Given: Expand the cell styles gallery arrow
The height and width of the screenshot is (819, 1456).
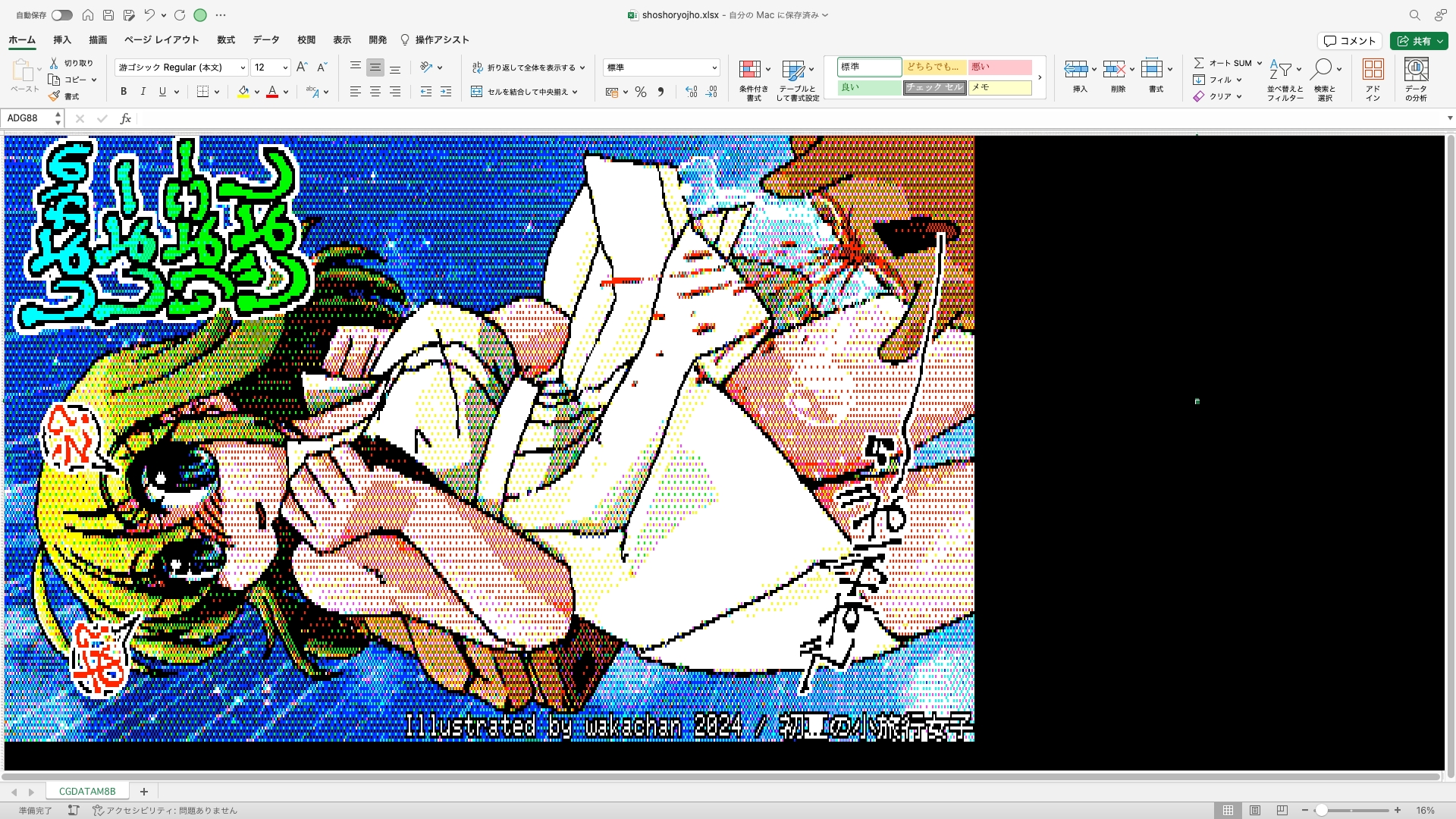Looking at the screenshot, I should coord(1040,77).
